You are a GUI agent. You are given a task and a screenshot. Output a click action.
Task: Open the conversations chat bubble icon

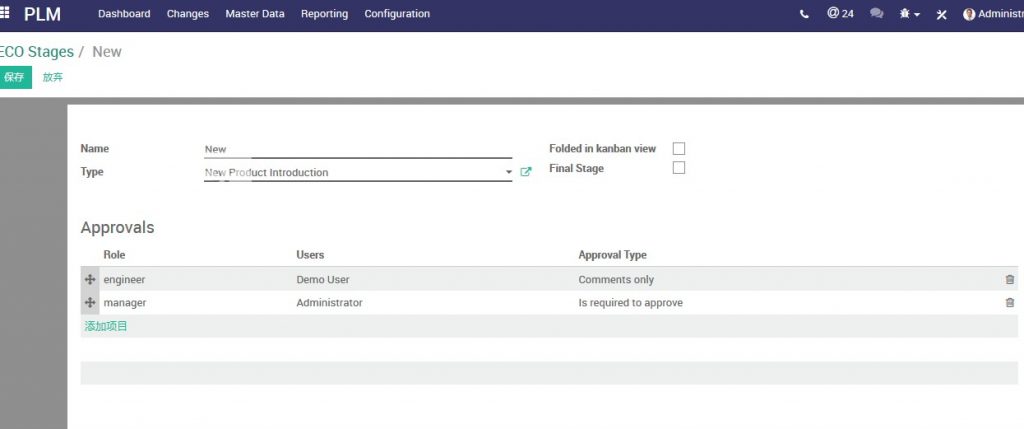(877, 14)
